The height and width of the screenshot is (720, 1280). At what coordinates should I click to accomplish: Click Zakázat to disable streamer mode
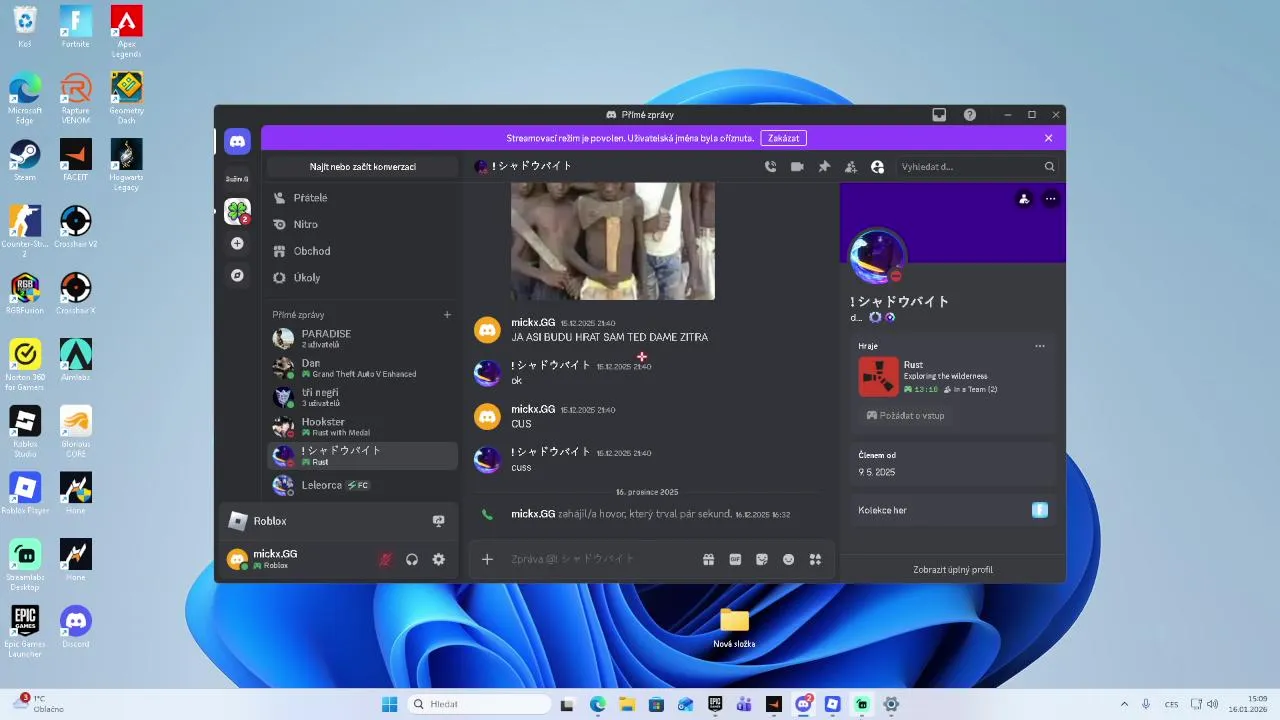[783, 138]
